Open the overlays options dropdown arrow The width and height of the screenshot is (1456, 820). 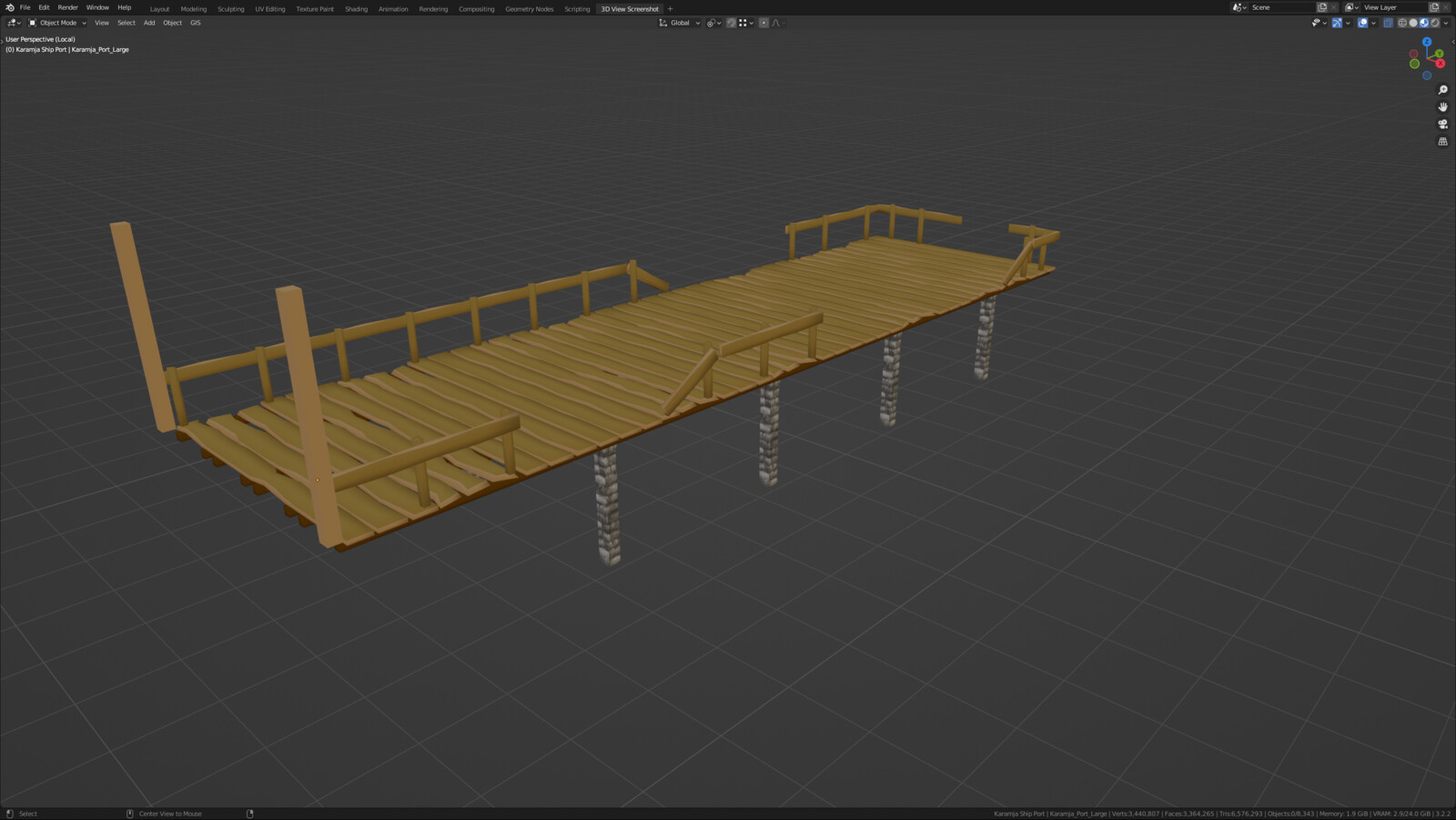point(1373,23)
